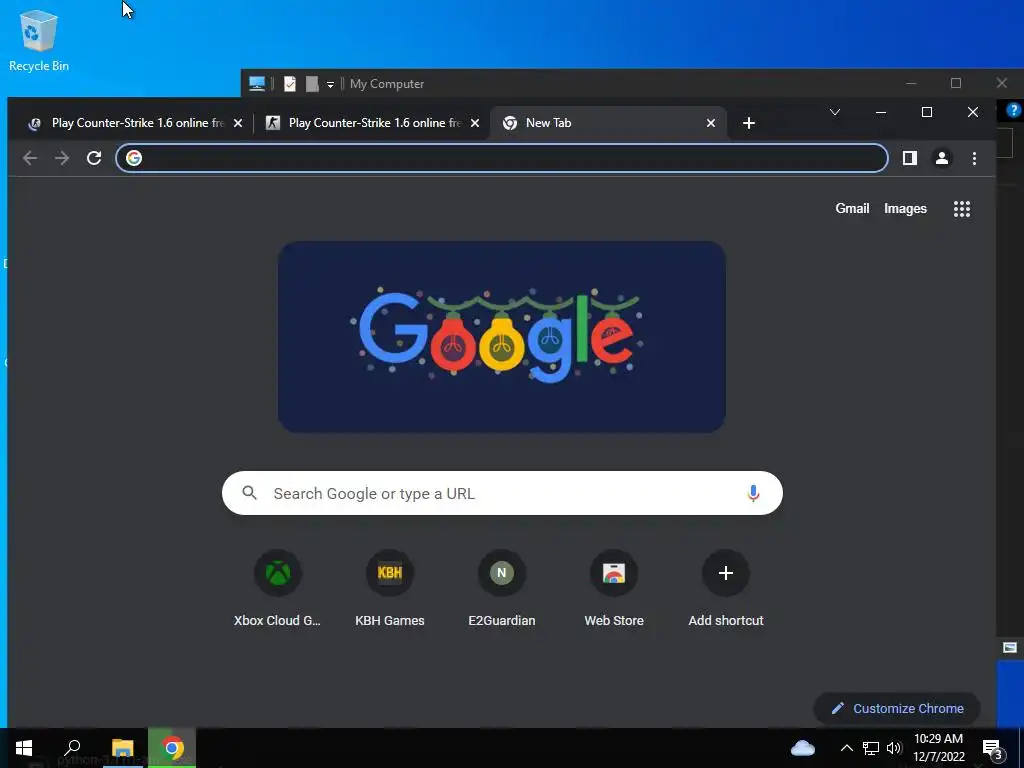The image size is (1024, 768).
Task: Close the New Tab tab
Action: tap(711, 123)
